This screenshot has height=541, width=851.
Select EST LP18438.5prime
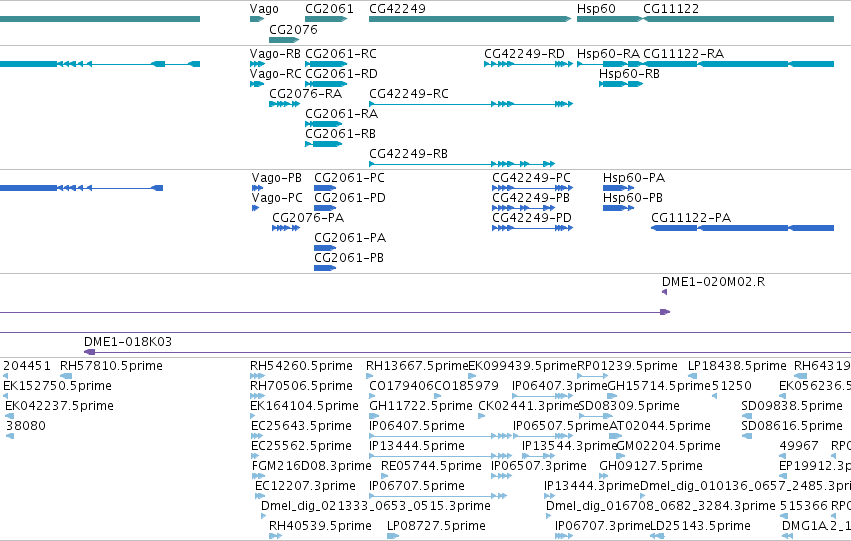point(737,366)
